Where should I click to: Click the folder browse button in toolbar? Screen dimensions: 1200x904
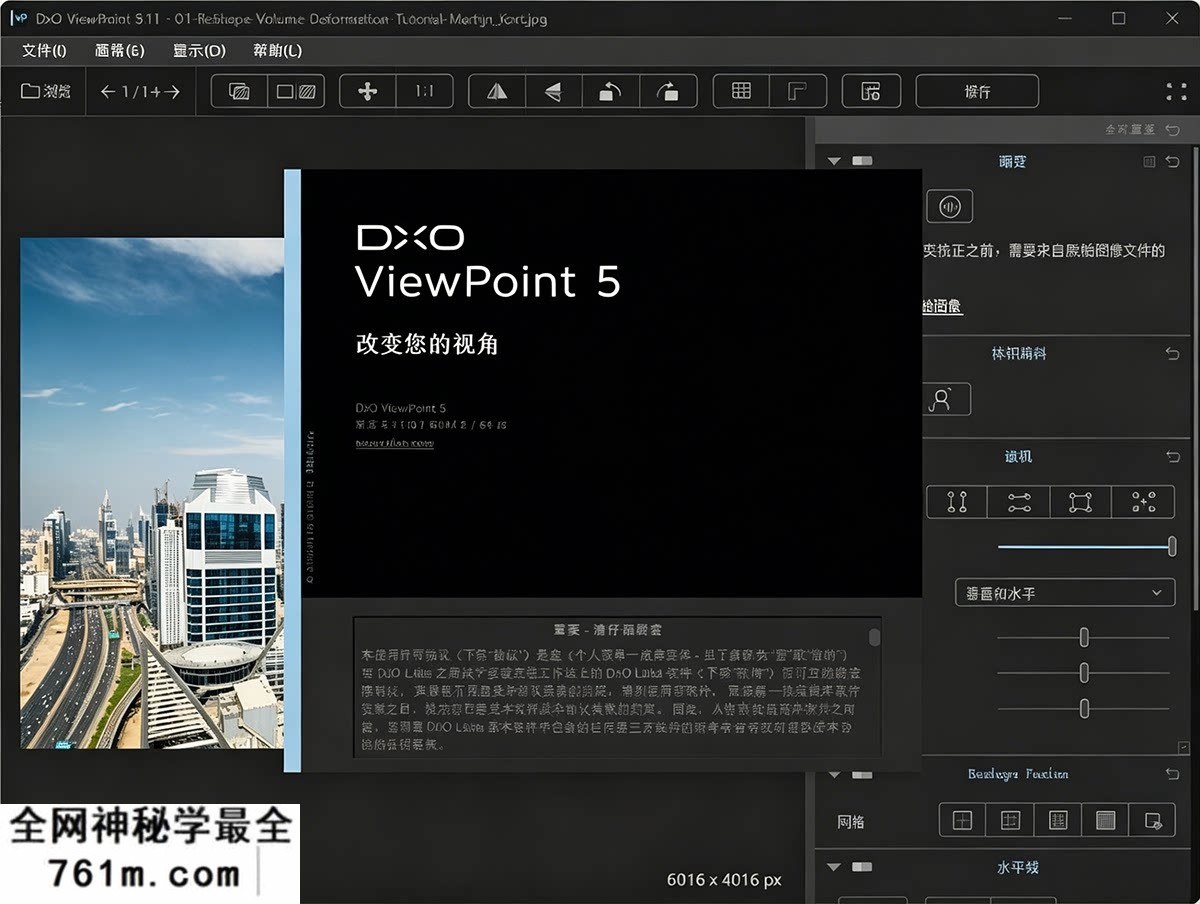click(46, 91)
